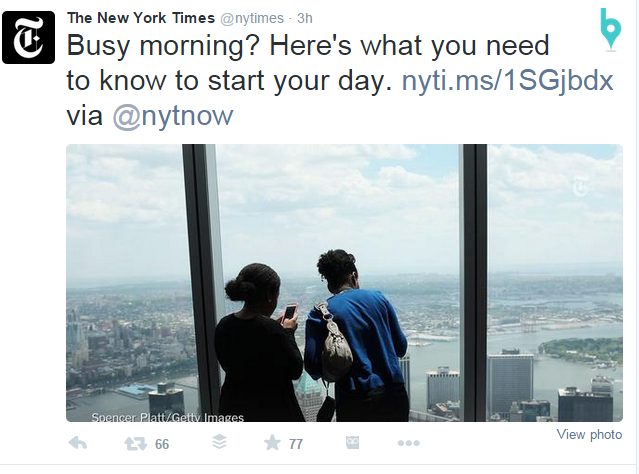Click the icon right of the star count
639x474 pixels.
click(352, 443)
